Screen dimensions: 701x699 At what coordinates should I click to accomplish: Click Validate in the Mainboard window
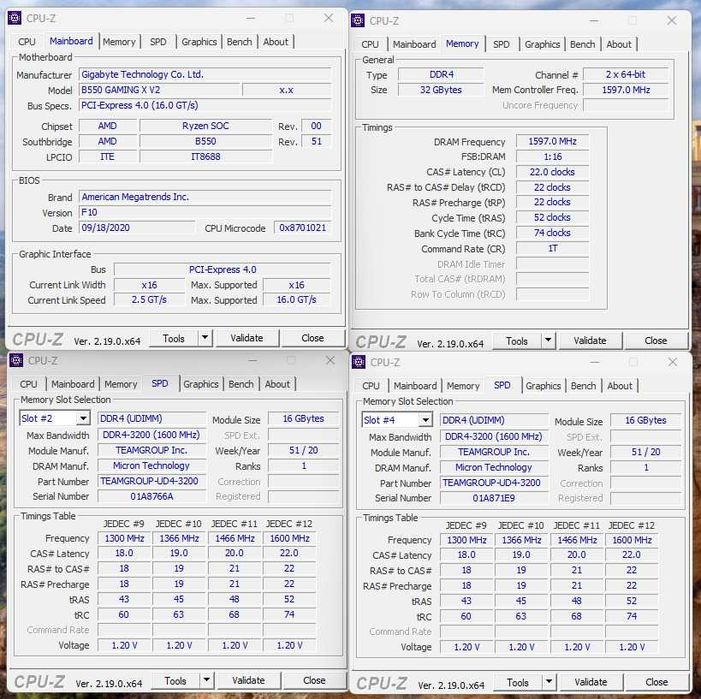tap(247, 338)
